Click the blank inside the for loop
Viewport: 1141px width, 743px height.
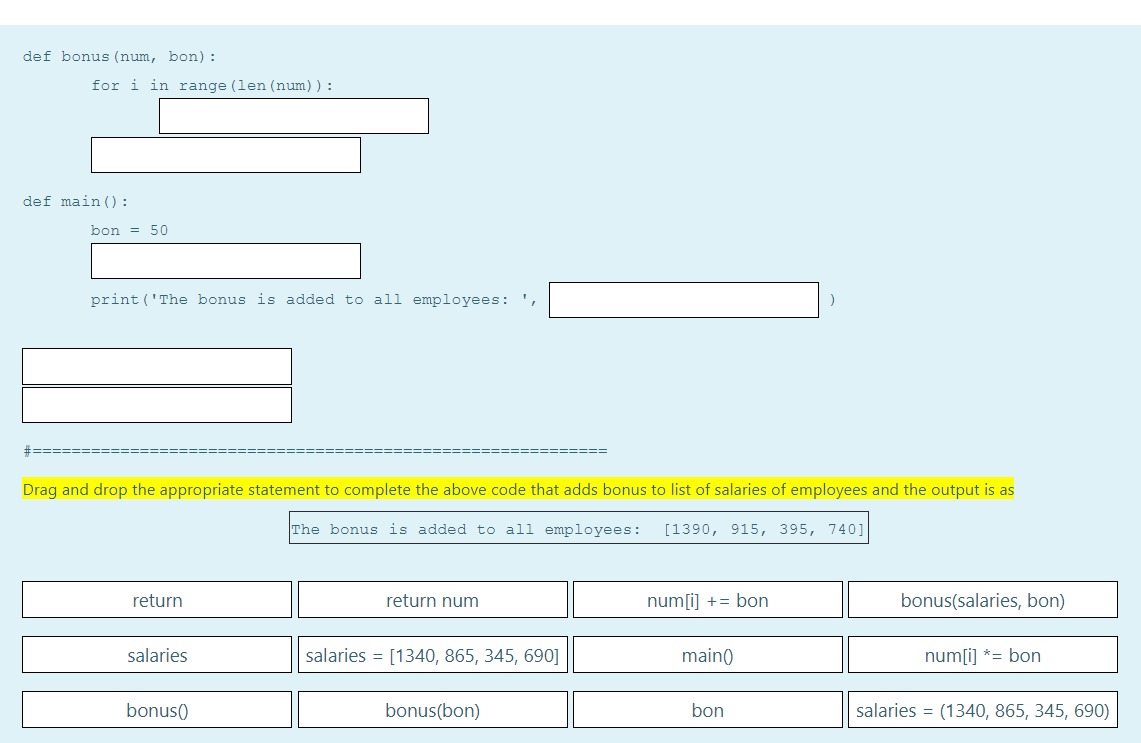coord(293,115)
